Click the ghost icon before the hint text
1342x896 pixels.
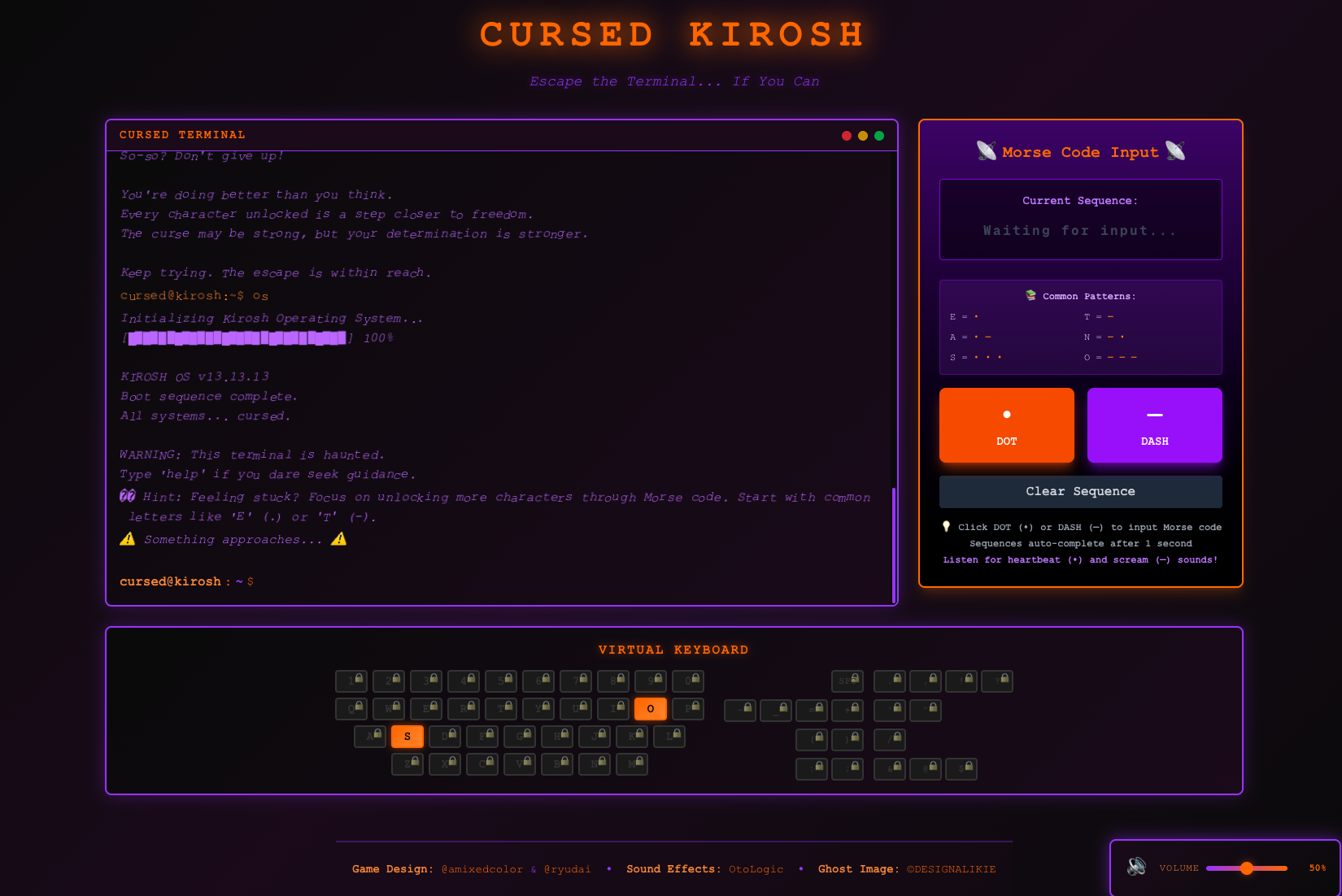pos(126,496)
